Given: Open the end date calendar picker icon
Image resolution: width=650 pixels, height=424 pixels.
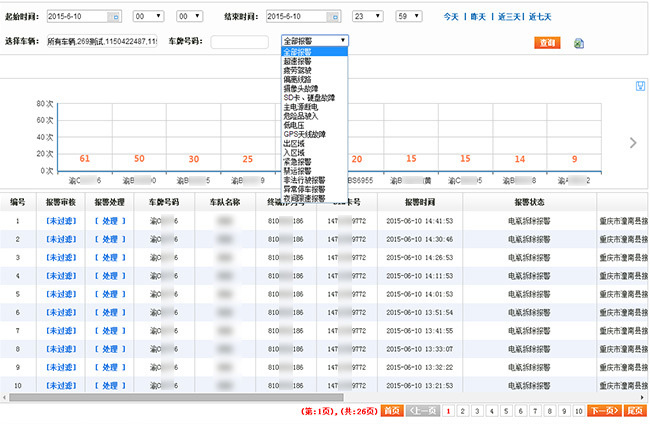Looking at the screenshot, I should click(334, 17).
